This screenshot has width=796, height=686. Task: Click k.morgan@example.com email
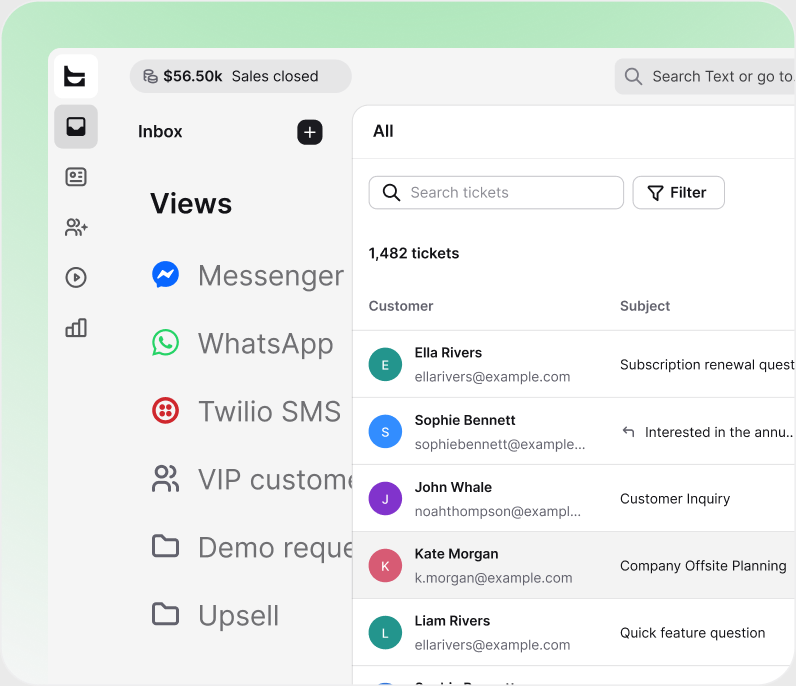(x=493, y=578)
